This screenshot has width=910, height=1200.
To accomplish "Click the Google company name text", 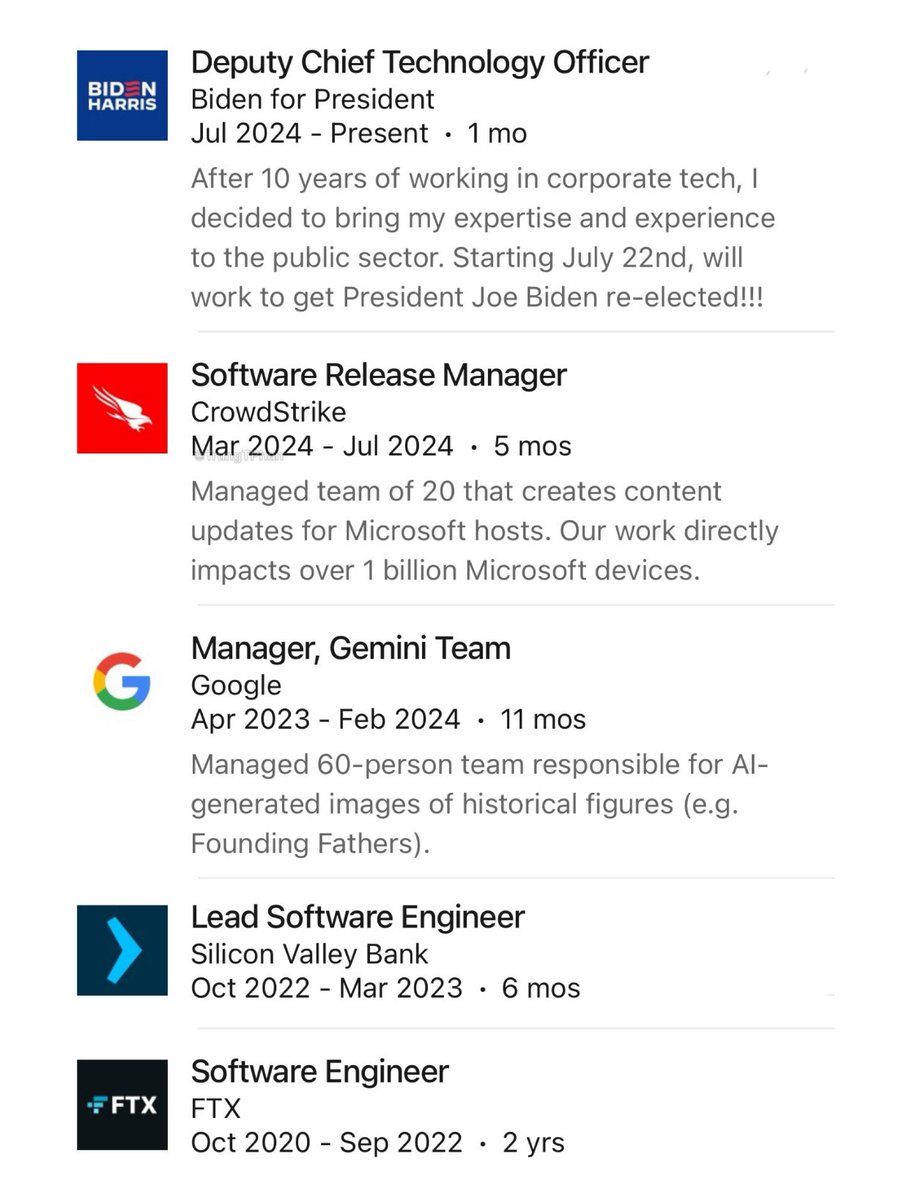I will point(236,686).
